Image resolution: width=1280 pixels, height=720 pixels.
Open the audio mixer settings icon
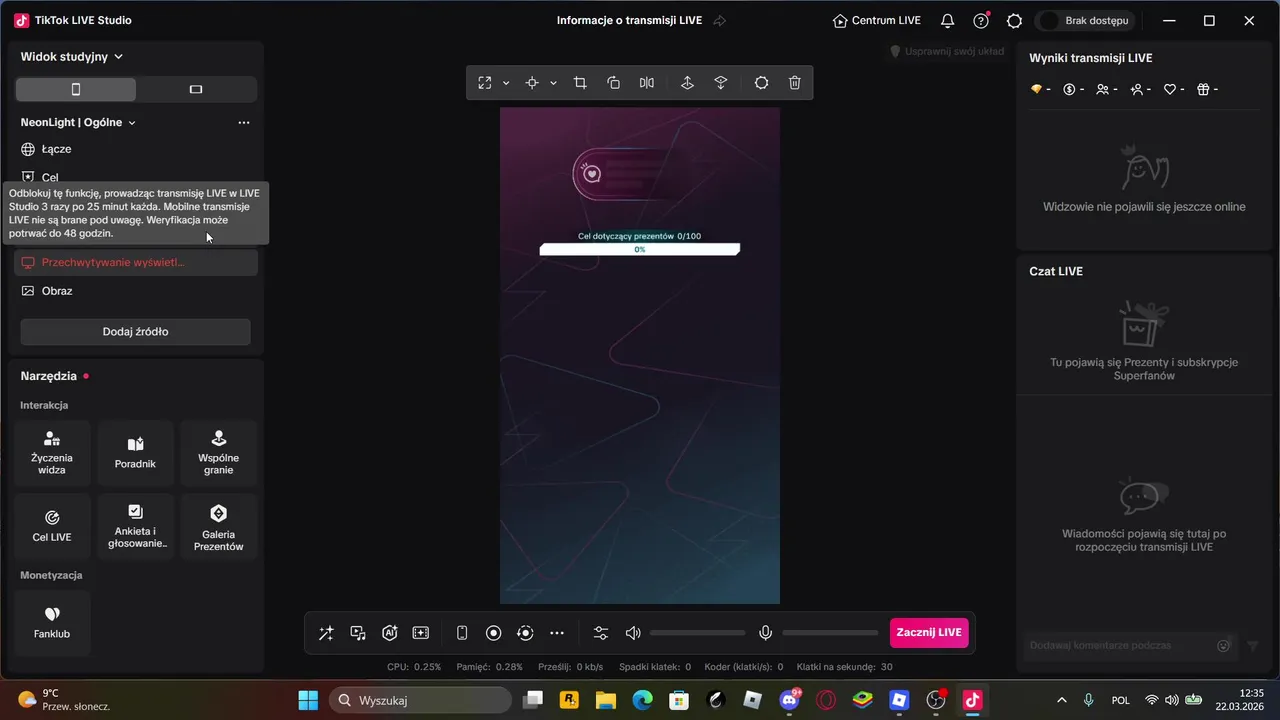click(601, 633)
